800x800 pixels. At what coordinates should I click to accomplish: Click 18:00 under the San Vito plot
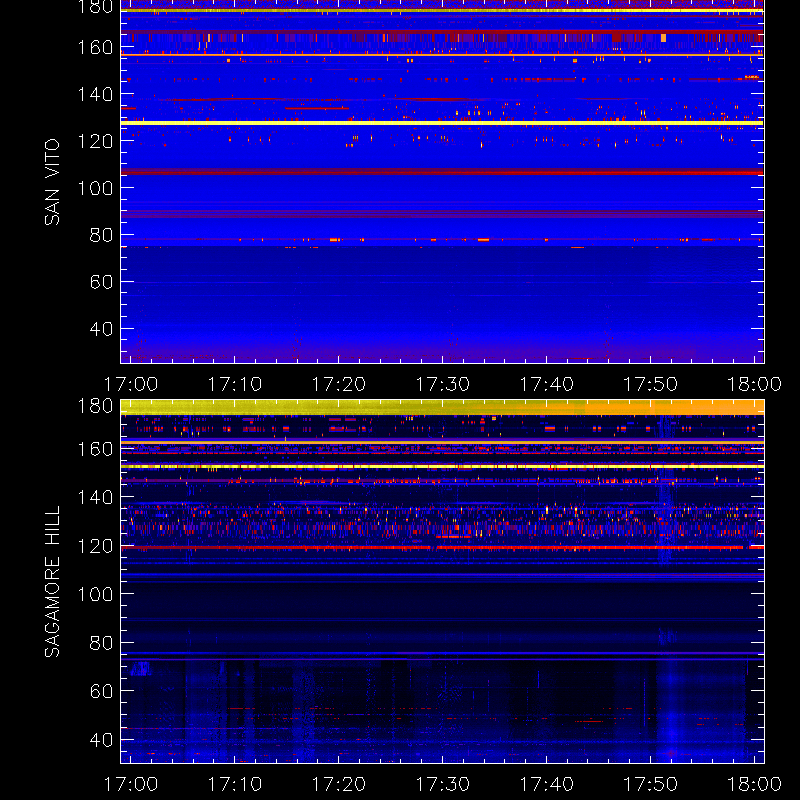pos(754,384)
